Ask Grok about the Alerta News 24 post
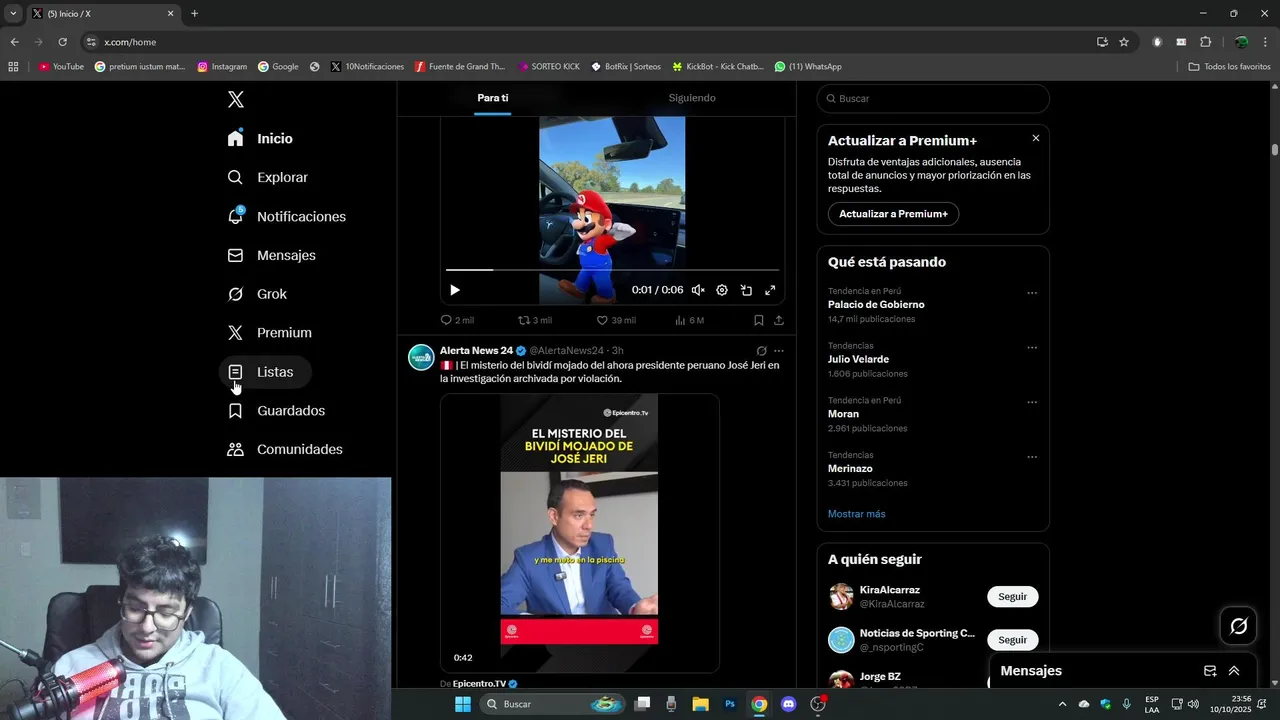 (761, 351)
